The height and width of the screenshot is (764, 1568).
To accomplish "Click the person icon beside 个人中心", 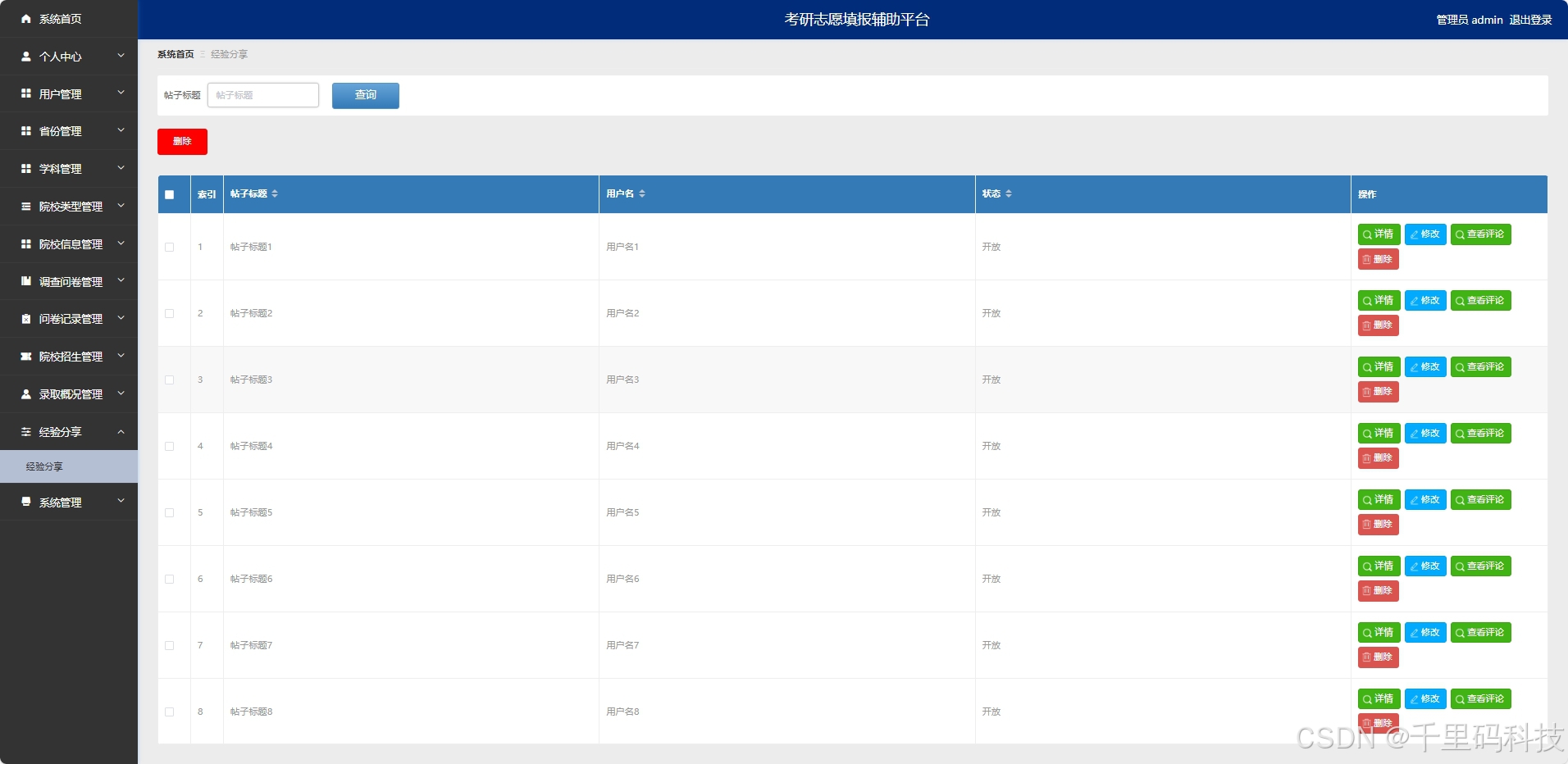I will [26, 57].
